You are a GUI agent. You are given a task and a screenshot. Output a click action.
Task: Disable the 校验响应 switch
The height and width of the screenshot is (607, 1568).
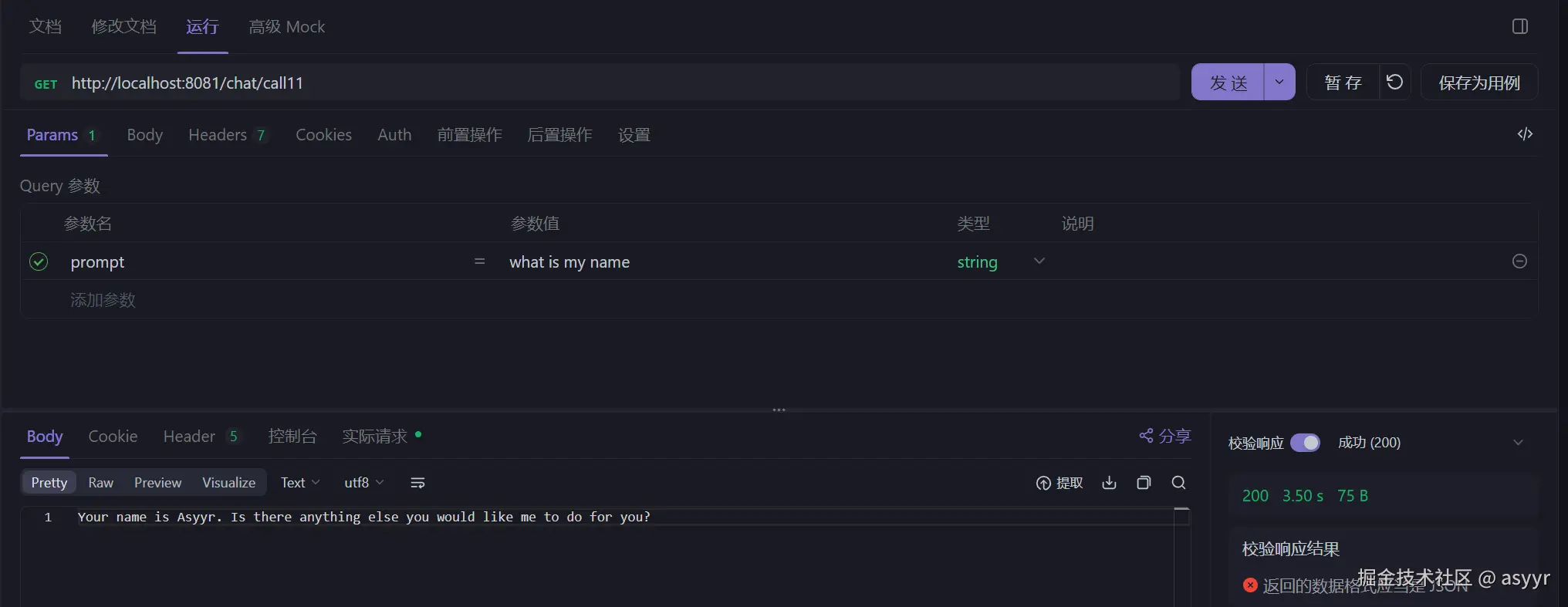pos(1305,443)
